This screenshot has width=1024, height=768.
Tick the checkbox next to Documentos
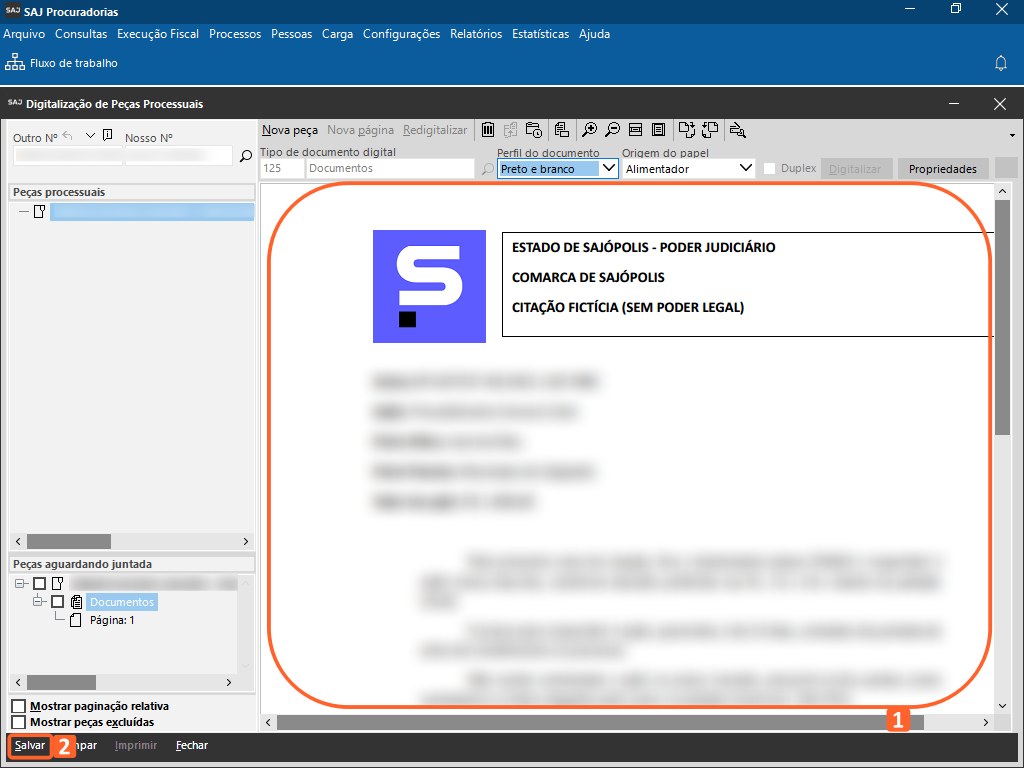click(x=57, y=602)
